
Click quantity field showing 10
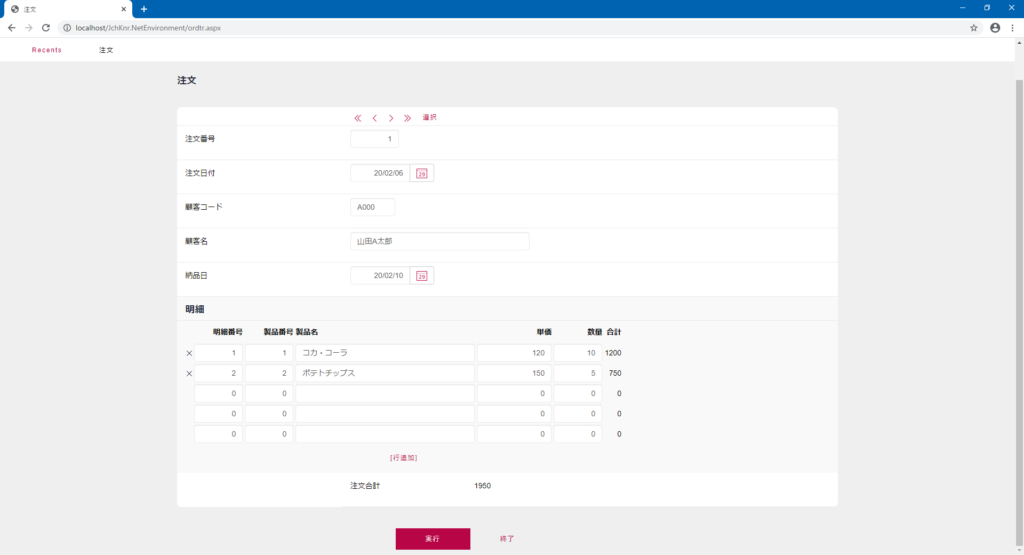[578, 353]
